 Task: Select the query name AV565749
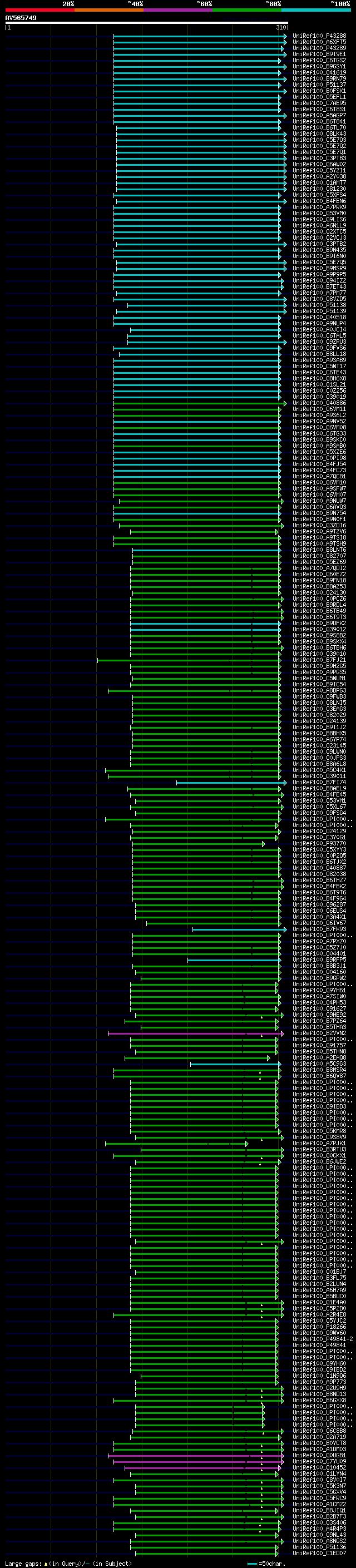(x=21, y=18)
